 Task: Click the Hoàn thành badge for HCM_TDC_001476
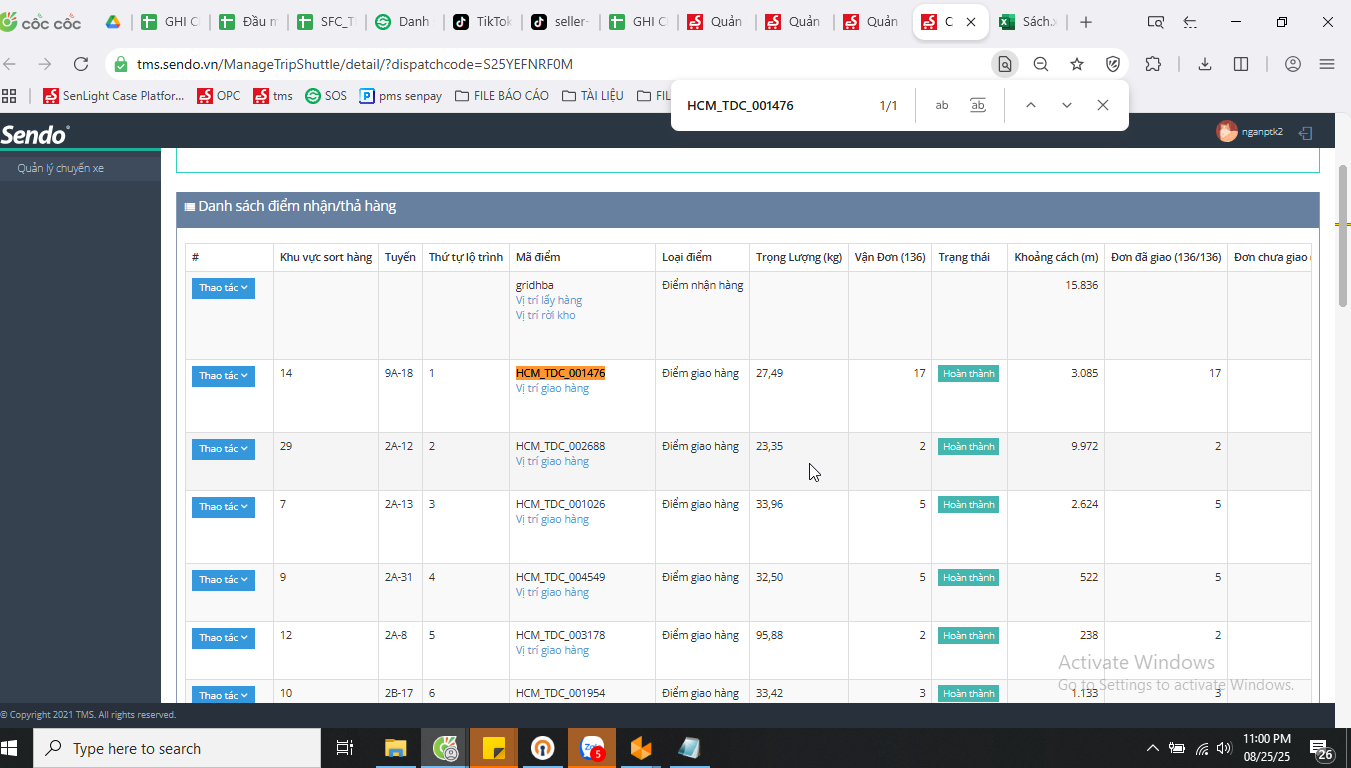[x=968, y=374]
